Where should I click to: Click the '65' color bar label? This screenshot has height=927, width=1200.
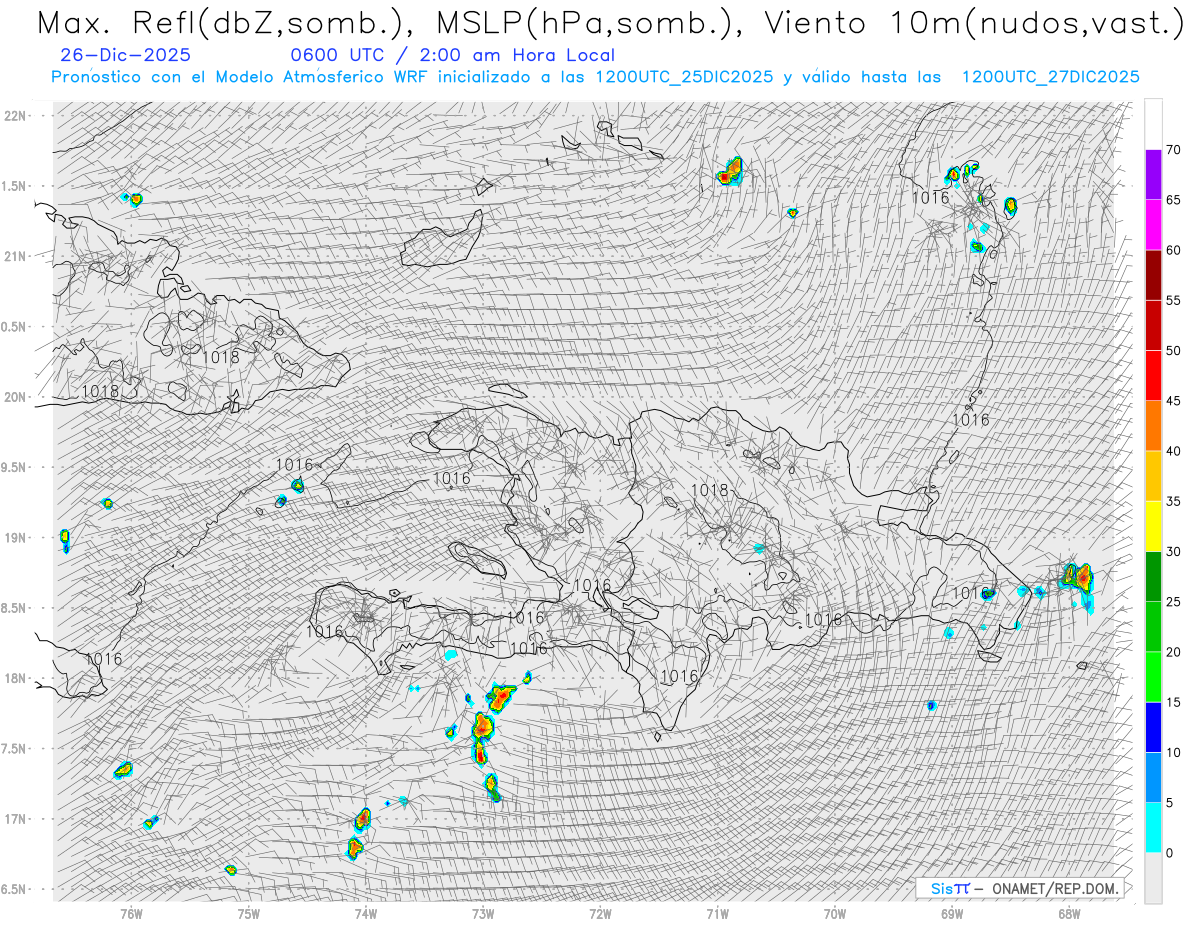pos(1174,200)
